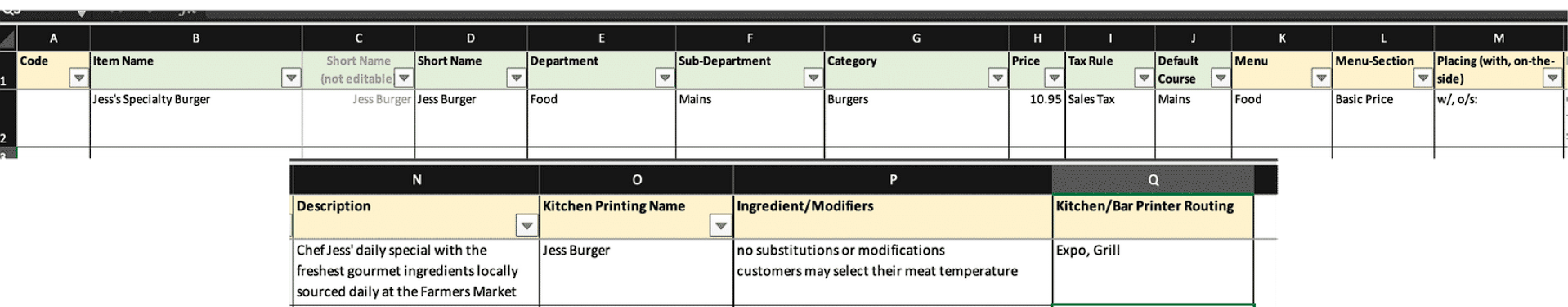Open the Price filter dropdown
1568x307 pixels.
point(1054,78)
